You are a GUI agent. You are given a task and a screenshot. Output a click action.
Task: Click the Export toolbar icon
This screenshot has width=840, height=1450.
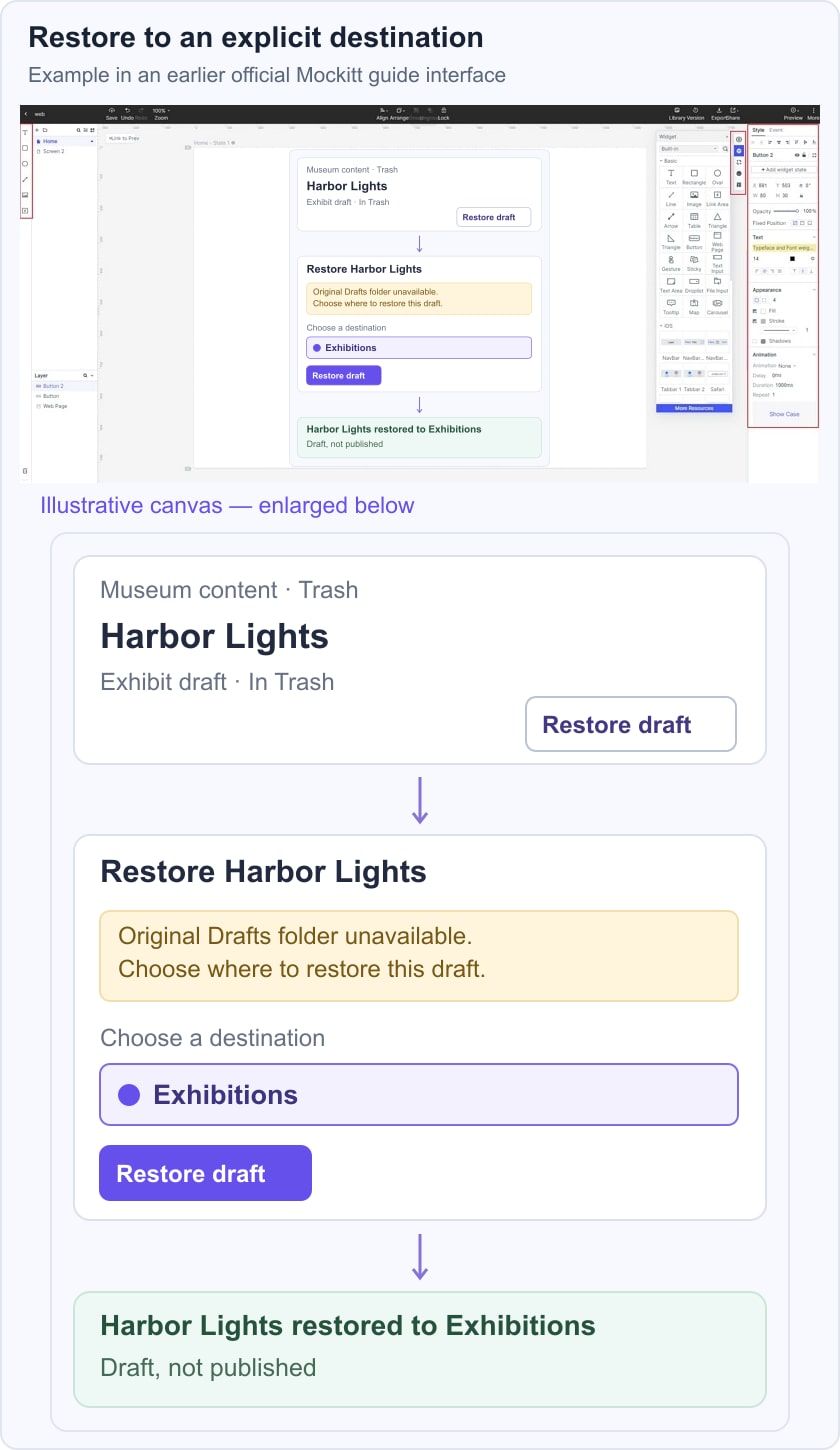pyautogui.click(x=718, y=113)
